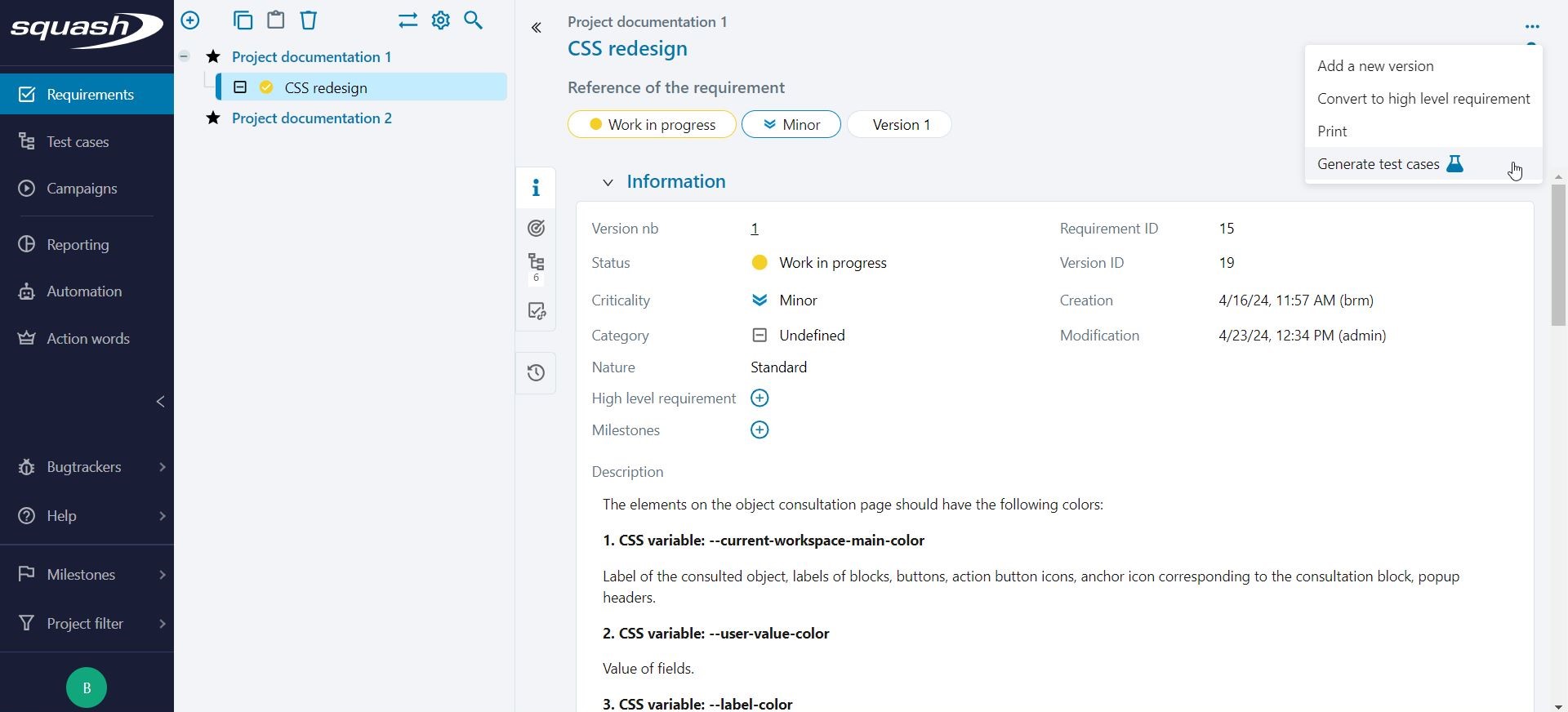Open the modification history clock icon
The width and height of the screenshot is (1568, 712).
click(536, 373)
